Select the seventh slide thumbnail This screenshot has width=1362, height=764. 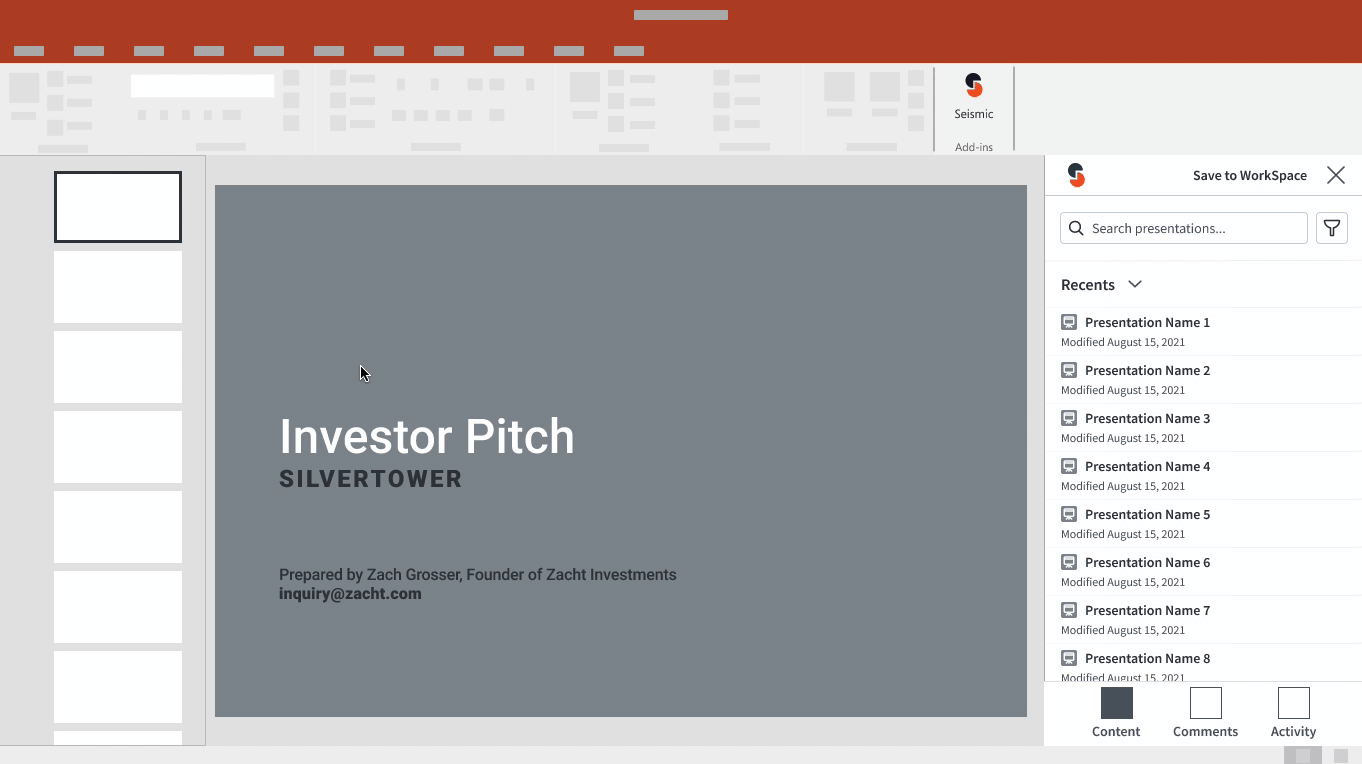(x=118, y=687)
